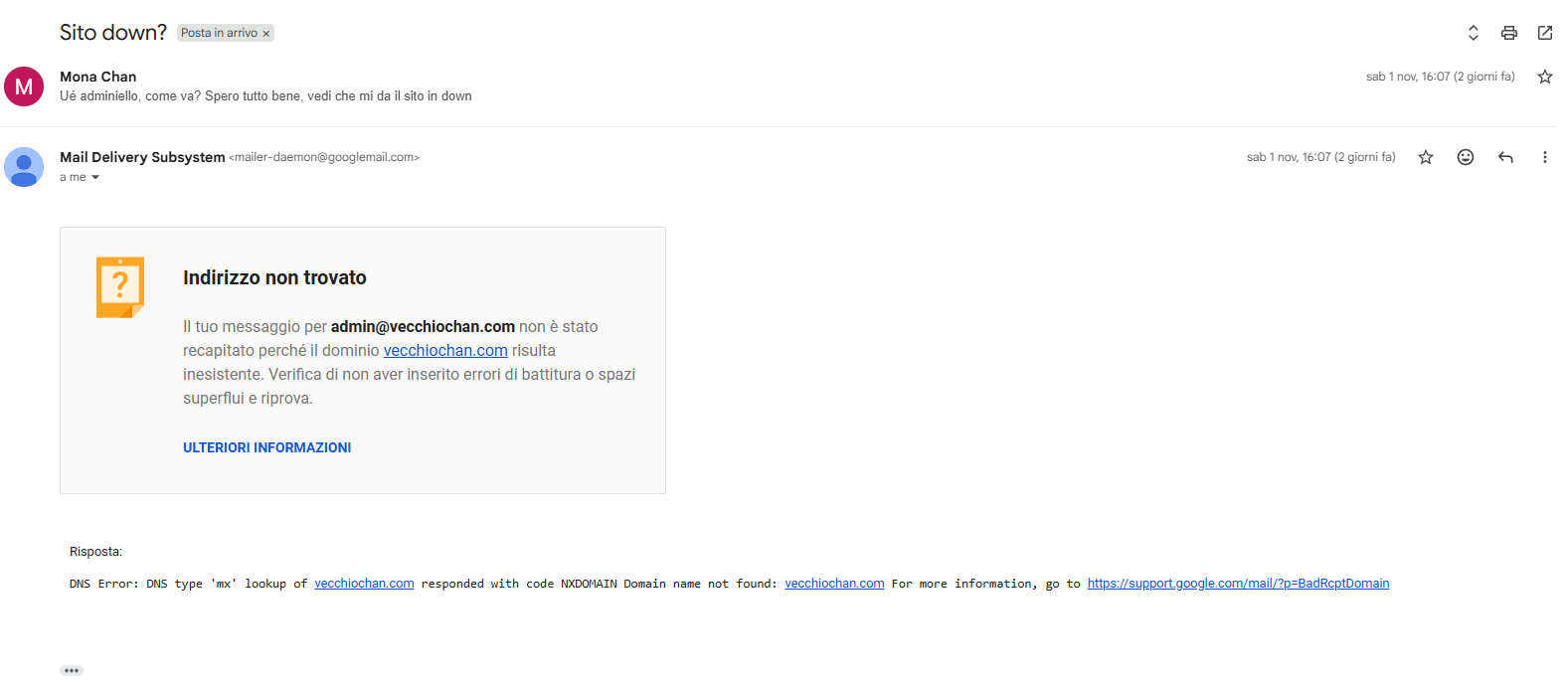Click the Mail Delivery Subsystem sender name
Image resolution: width=1568 pixels, height=687 pixels.
[x=142, y=157]
